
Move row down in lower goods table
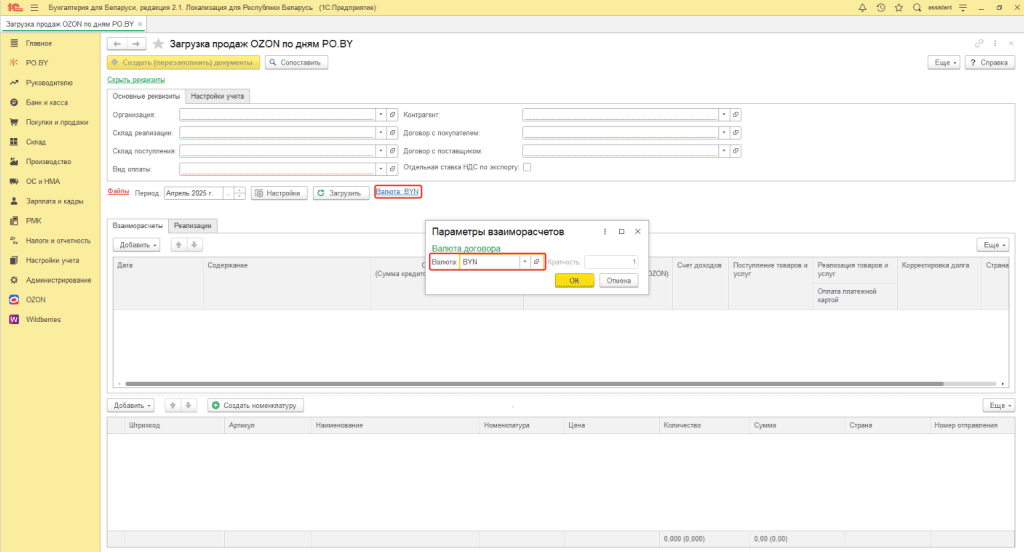click(x=188, y=406)
